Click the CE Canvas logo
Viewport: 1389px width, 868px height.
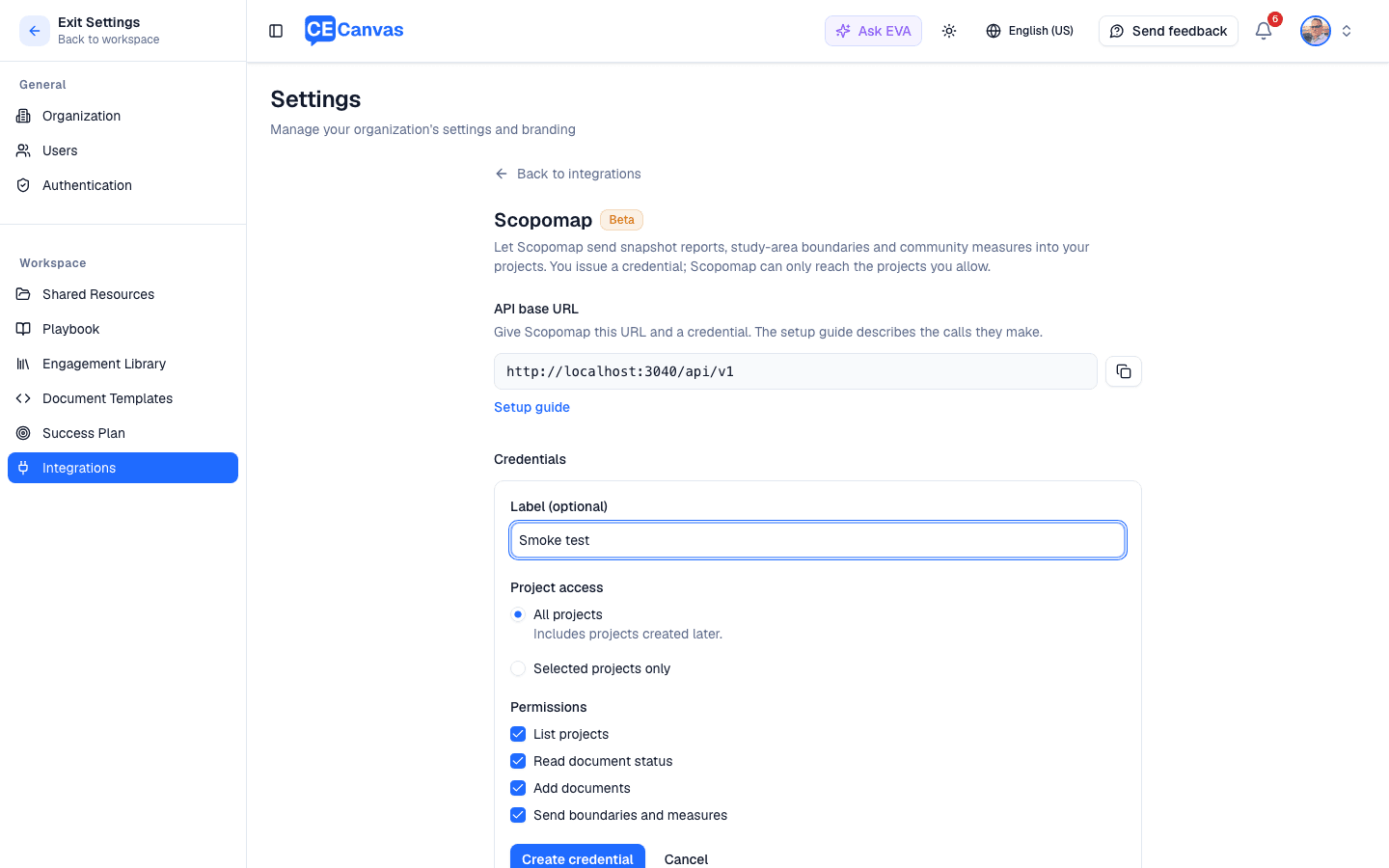coord(354,31)
